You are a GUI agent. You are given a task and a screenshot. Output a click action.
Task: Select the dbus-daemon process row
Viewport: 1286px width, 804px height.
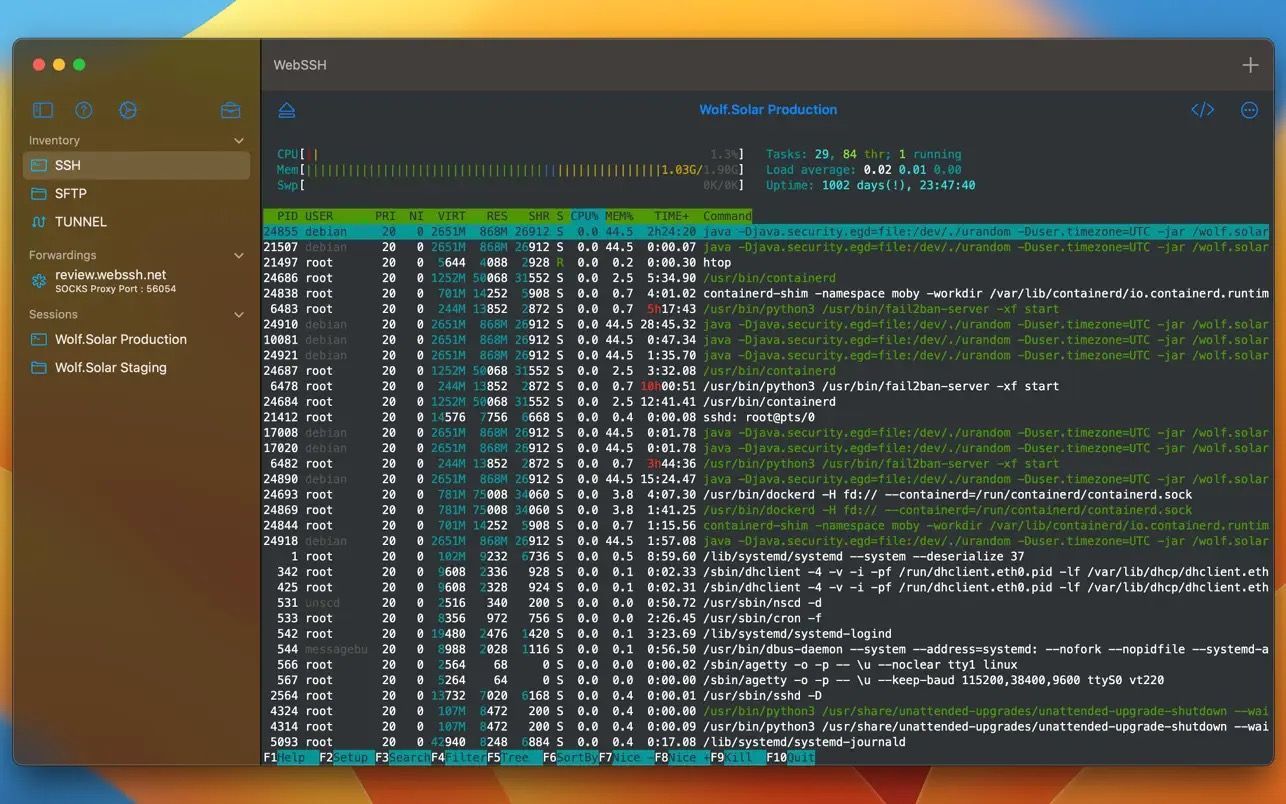coord(766,649)
